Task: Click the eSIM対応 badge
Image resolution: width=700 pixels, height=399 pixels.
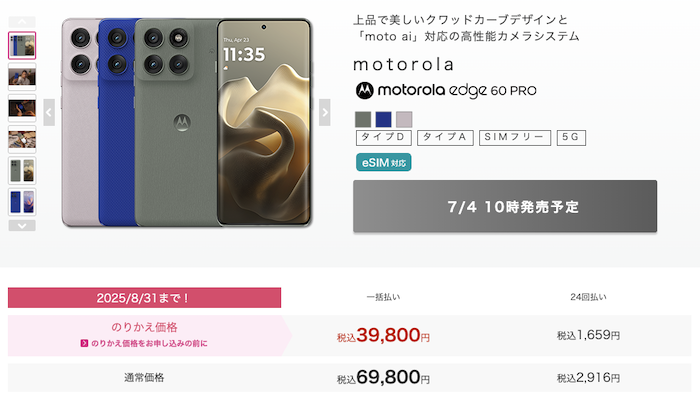Action: point(383,162)
